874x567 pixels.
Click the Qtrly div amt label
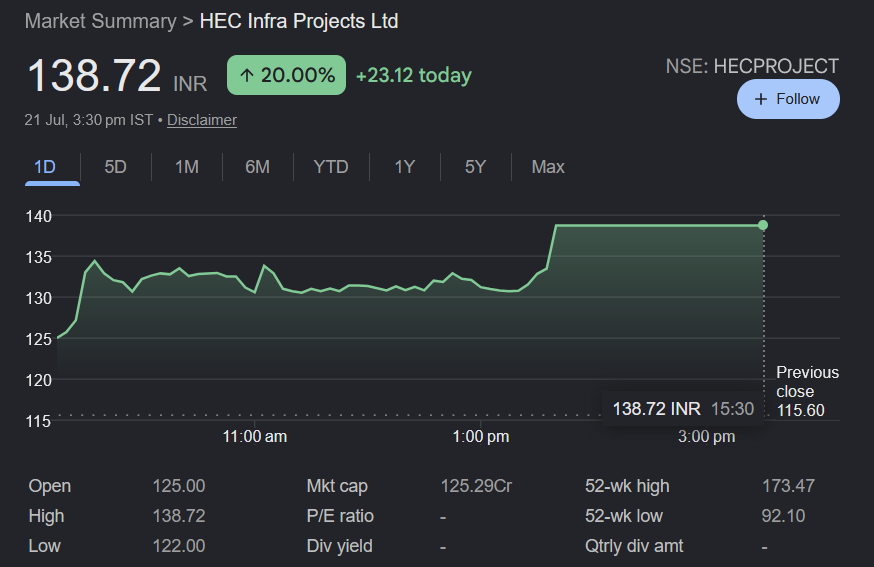coord(634,546)
